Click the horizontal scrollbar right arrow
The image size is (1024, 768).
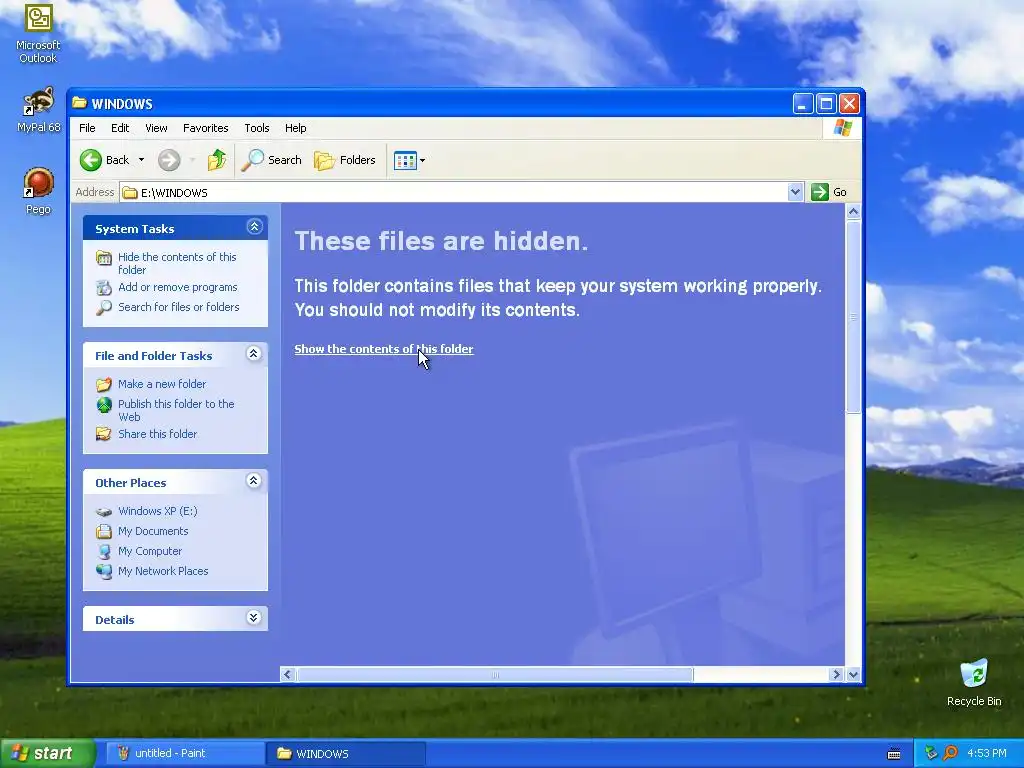pyautogui.click(x=836, y=675)
